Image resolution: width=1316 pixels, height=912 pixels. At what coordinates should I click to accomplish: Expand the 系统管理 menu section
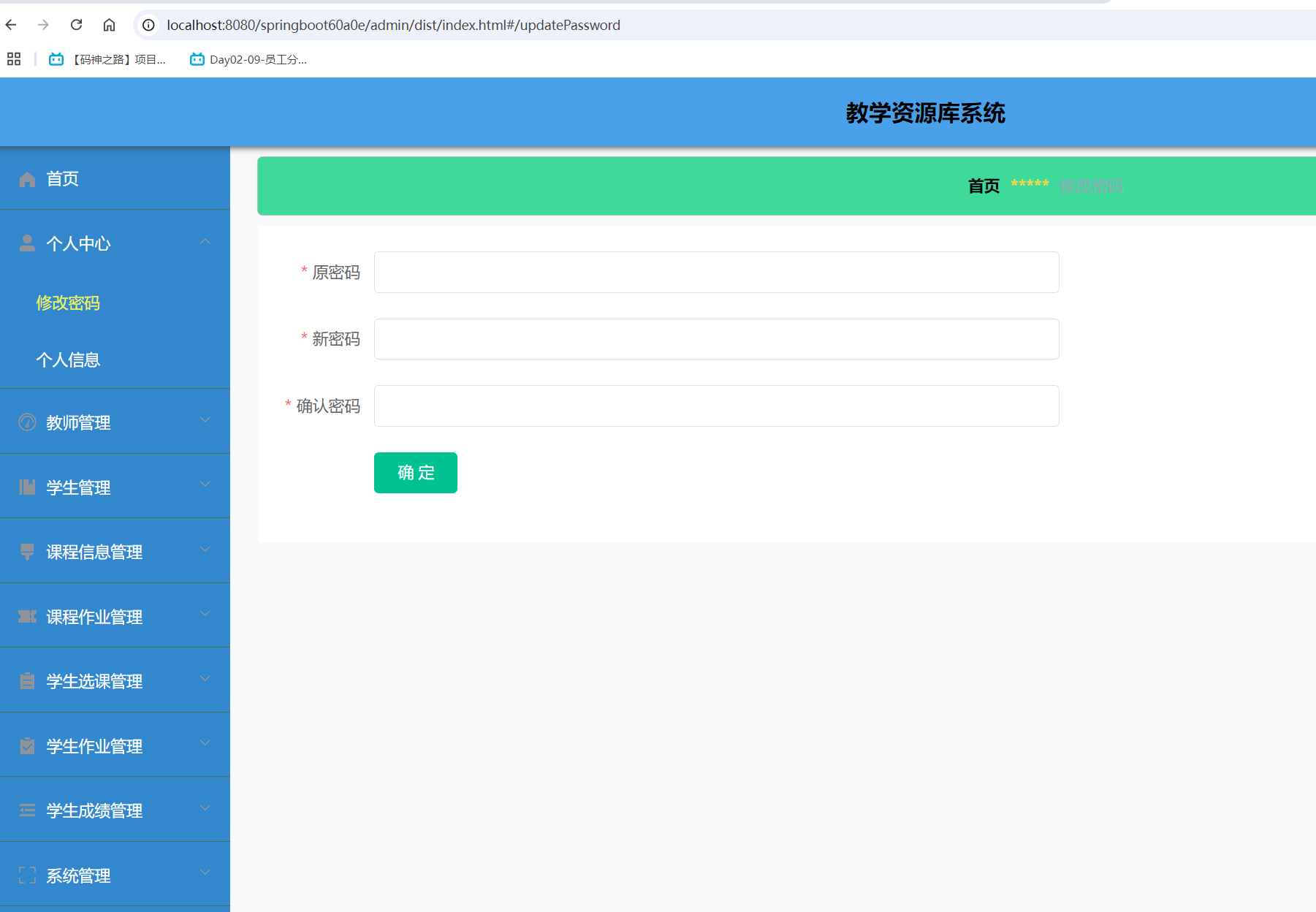click(x=204, y=872)
